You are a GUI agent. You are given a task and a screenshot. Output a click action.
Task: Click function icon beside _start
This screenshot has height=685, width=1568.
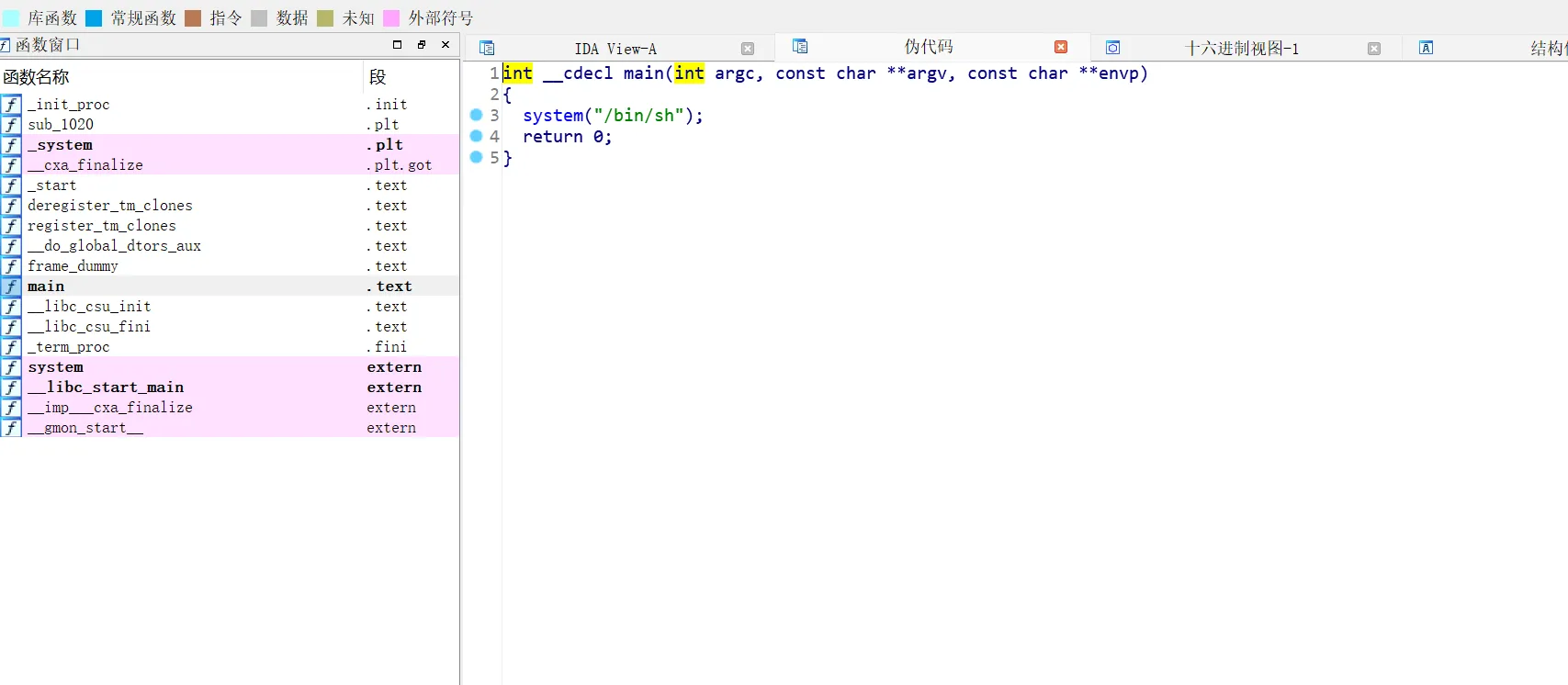tap(11, 185)
